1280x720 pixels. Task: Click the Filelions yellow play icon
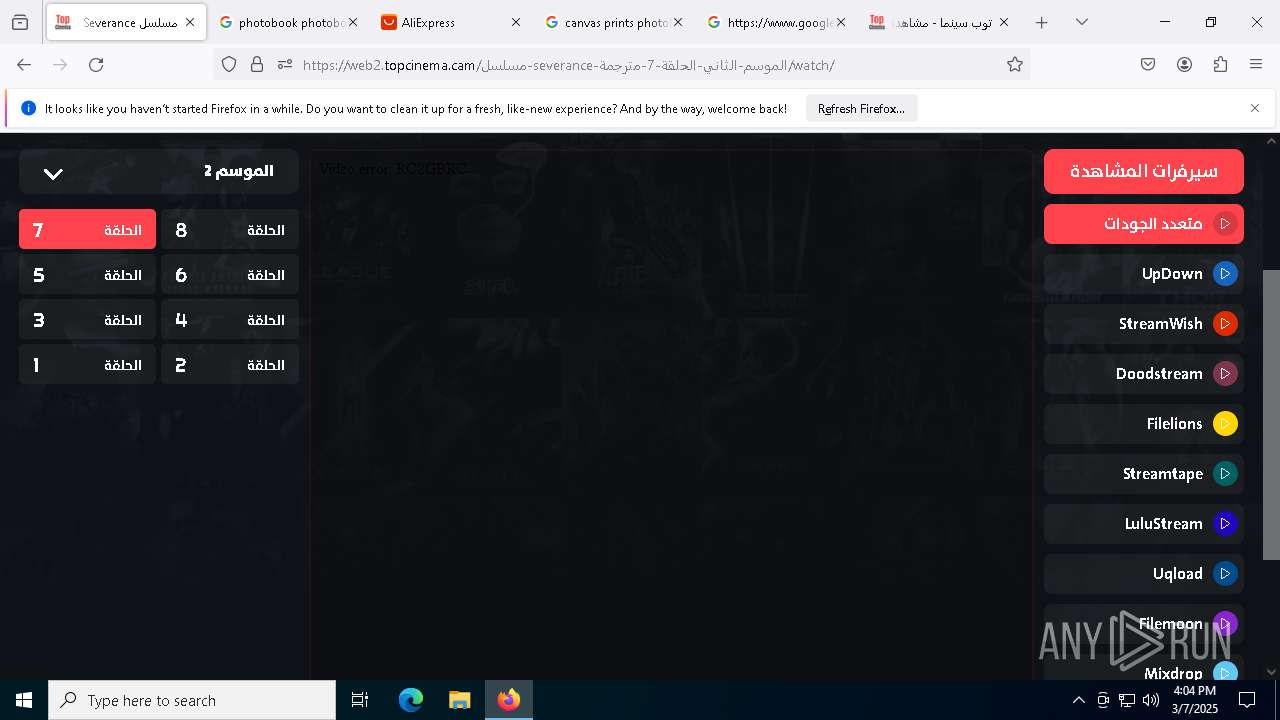coord(1225,424)
